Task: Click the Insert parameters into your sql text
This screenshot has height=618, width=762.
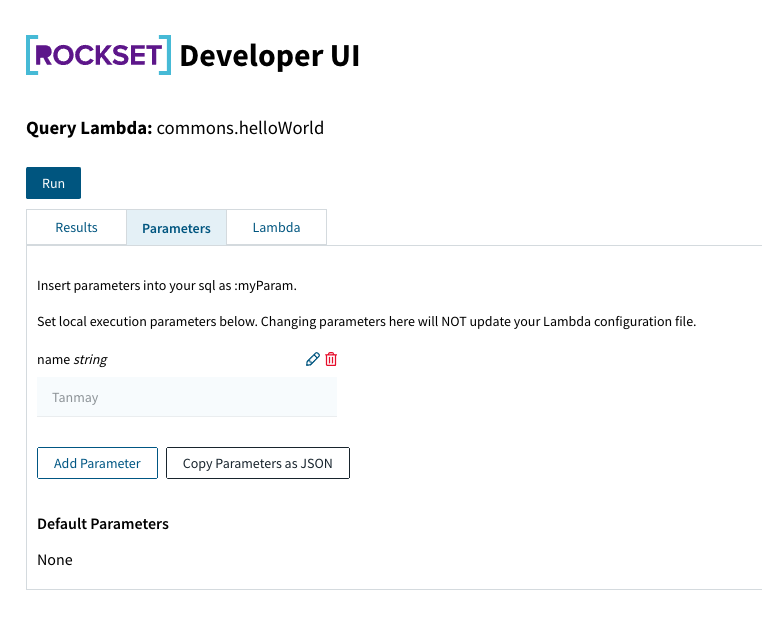Action: [x=167, y=286]
